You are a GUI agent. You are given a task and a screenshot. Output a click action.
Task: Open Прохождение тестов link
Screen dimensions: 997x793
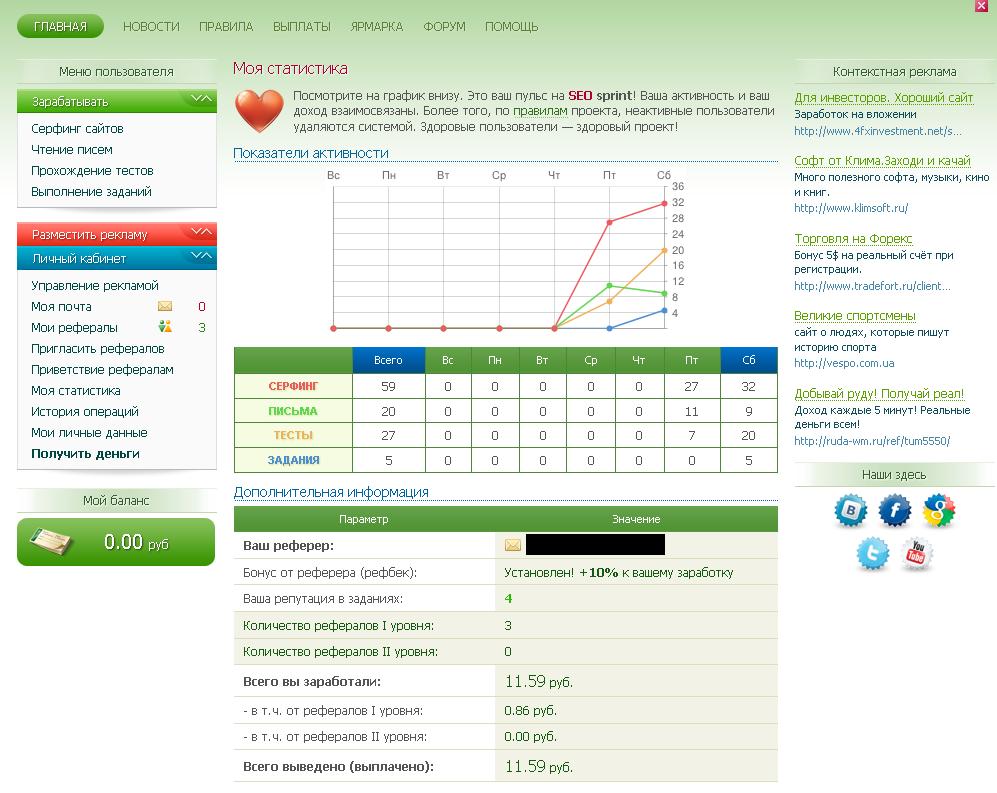tap(92, 170)
